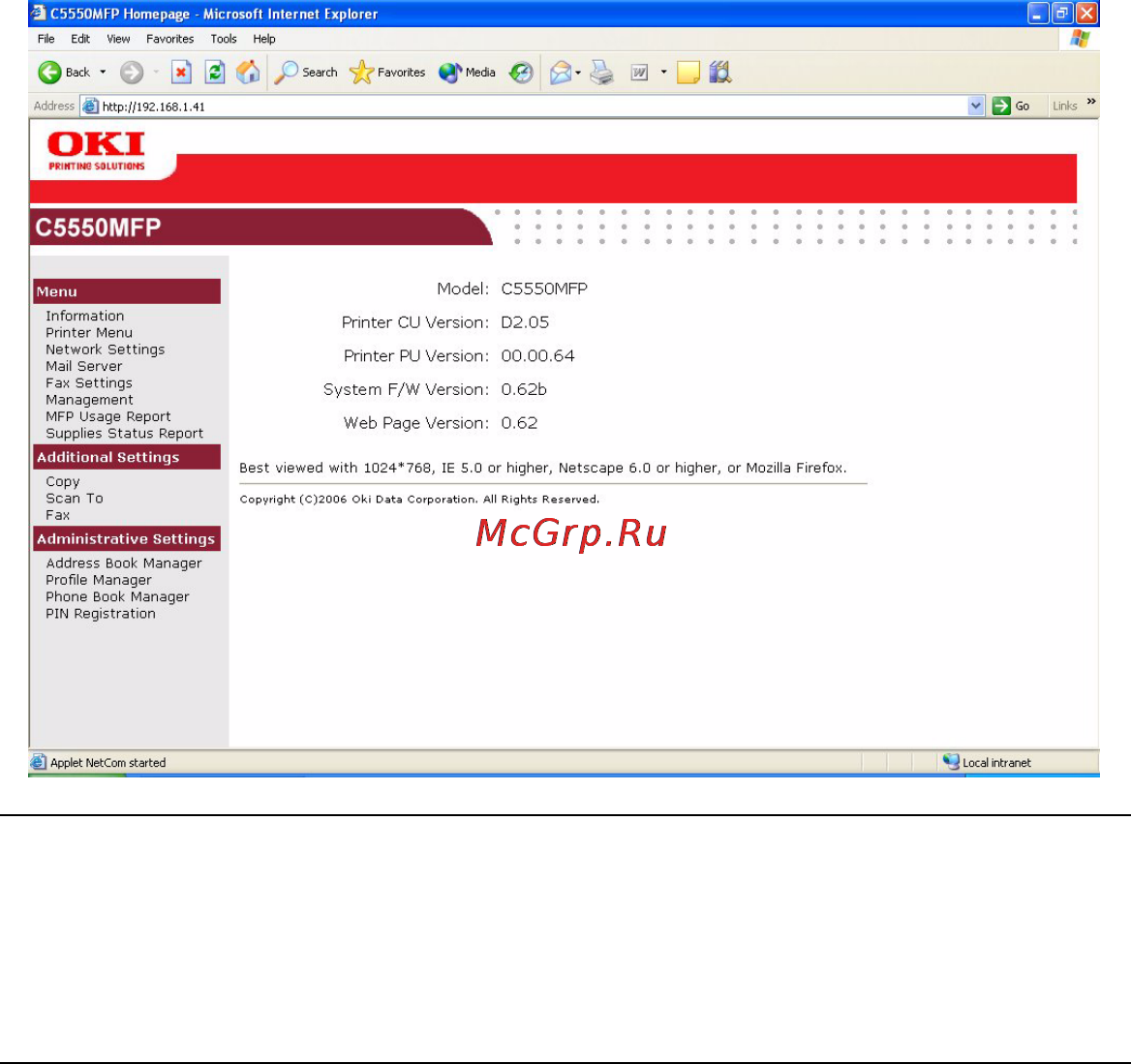
Task: Open the Edit menu
Action: tap(80, 39)
